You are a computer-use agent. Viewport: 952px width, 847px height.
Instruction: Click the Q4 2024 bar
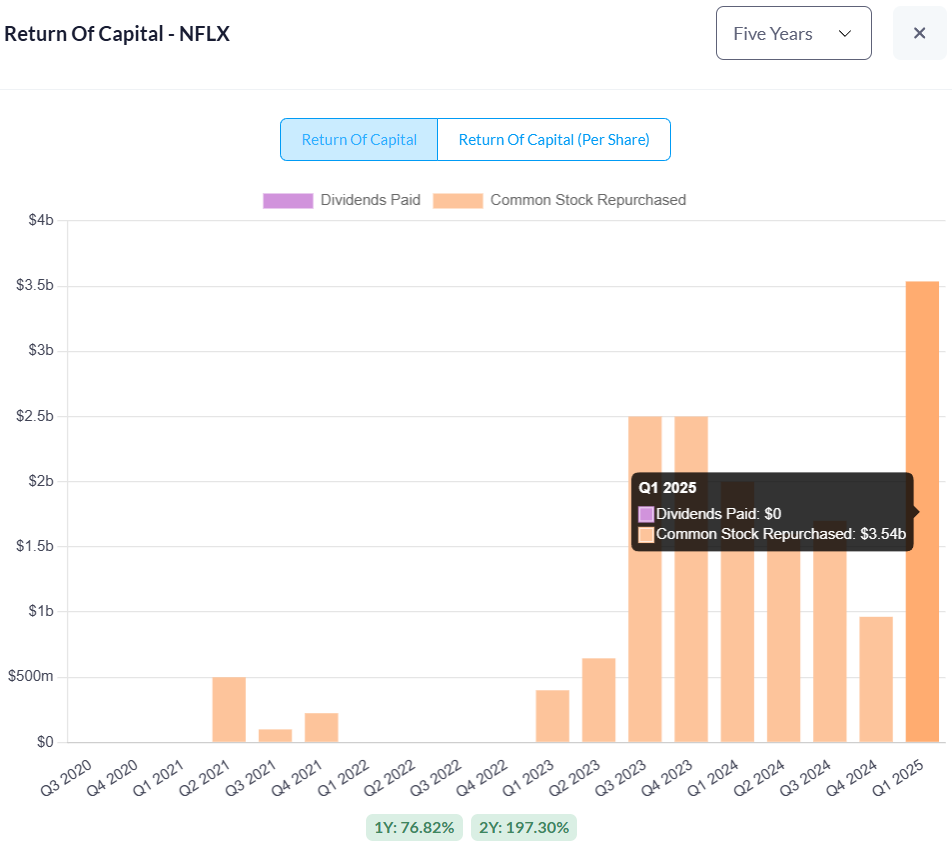pyautogui.click(x=876, y=679)
